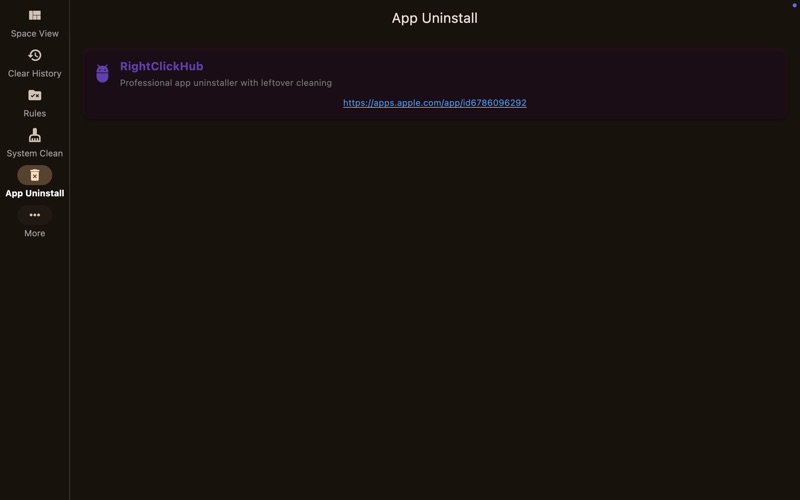
Task: Click the blue dot indicator at top-right
Action: (794, 5)
